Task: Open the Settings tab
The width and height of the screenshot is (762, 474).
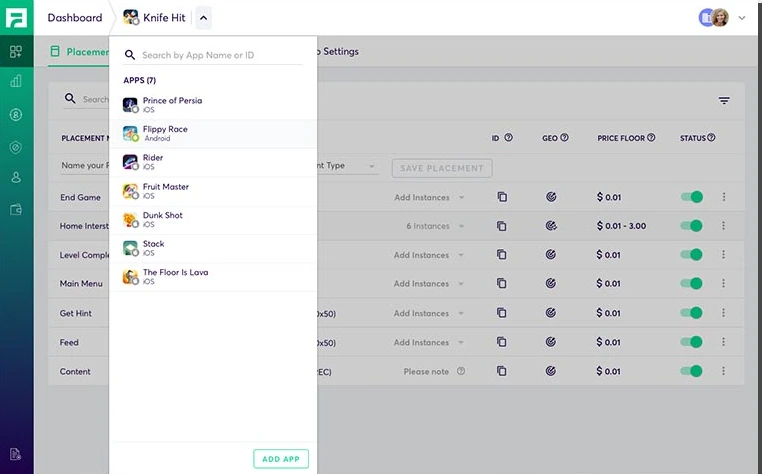Action: (x=340, y=51)
